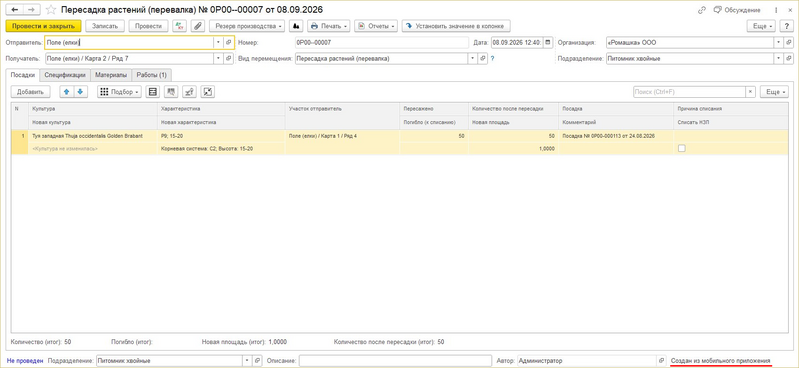Focus the Номер input field
This screenshot has width=799, height=368.
click(x=381, y=42)
